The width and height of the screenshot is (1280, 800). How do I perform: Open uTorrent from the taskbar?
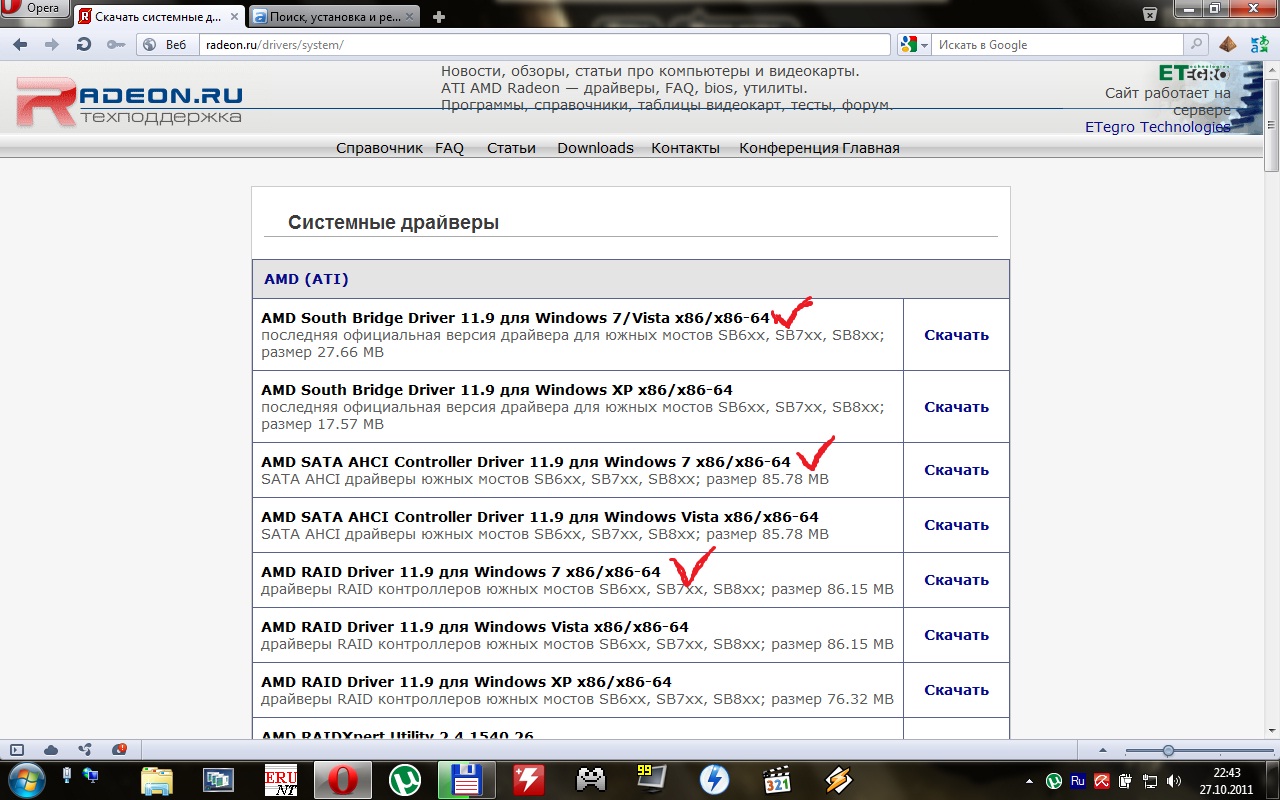[405, 779]
